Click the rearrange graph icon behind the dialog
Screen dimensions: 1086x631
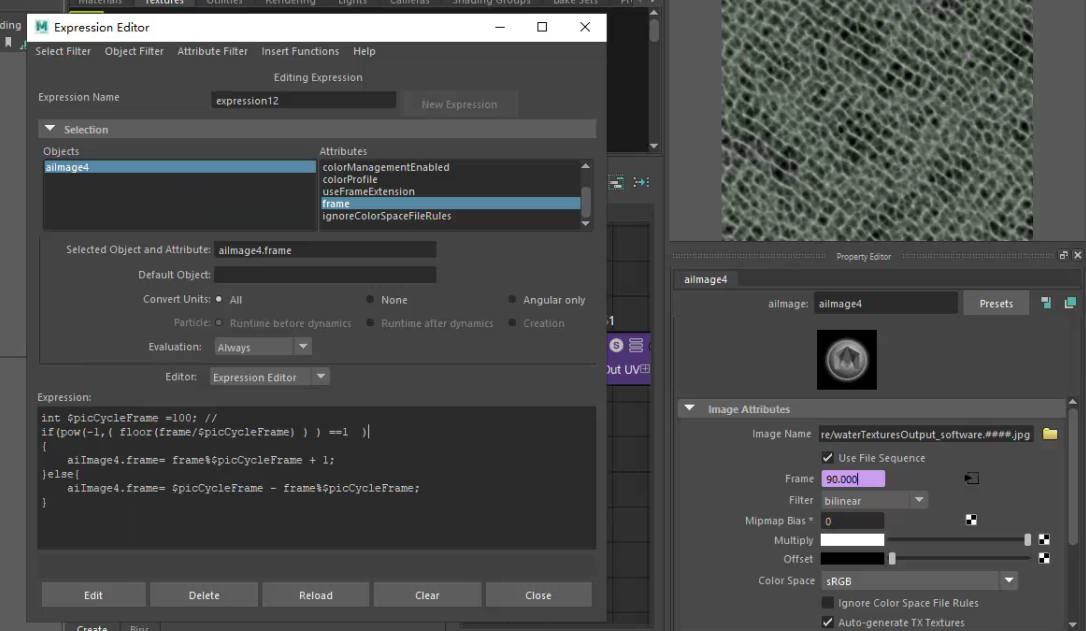point(616,182)
